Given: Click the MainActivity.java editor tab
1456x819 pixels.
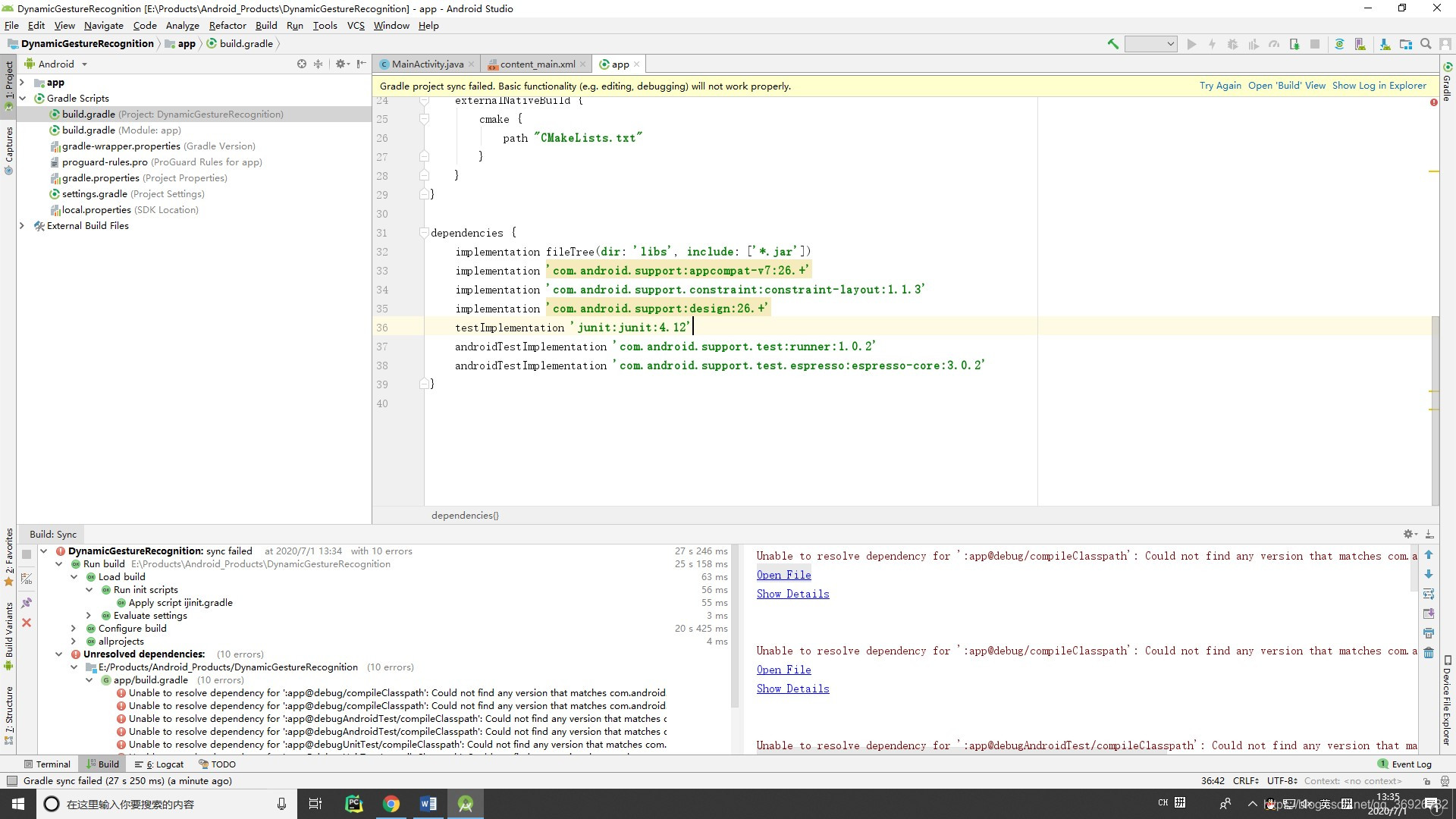Looking at the screenshot, I should 427,64.
